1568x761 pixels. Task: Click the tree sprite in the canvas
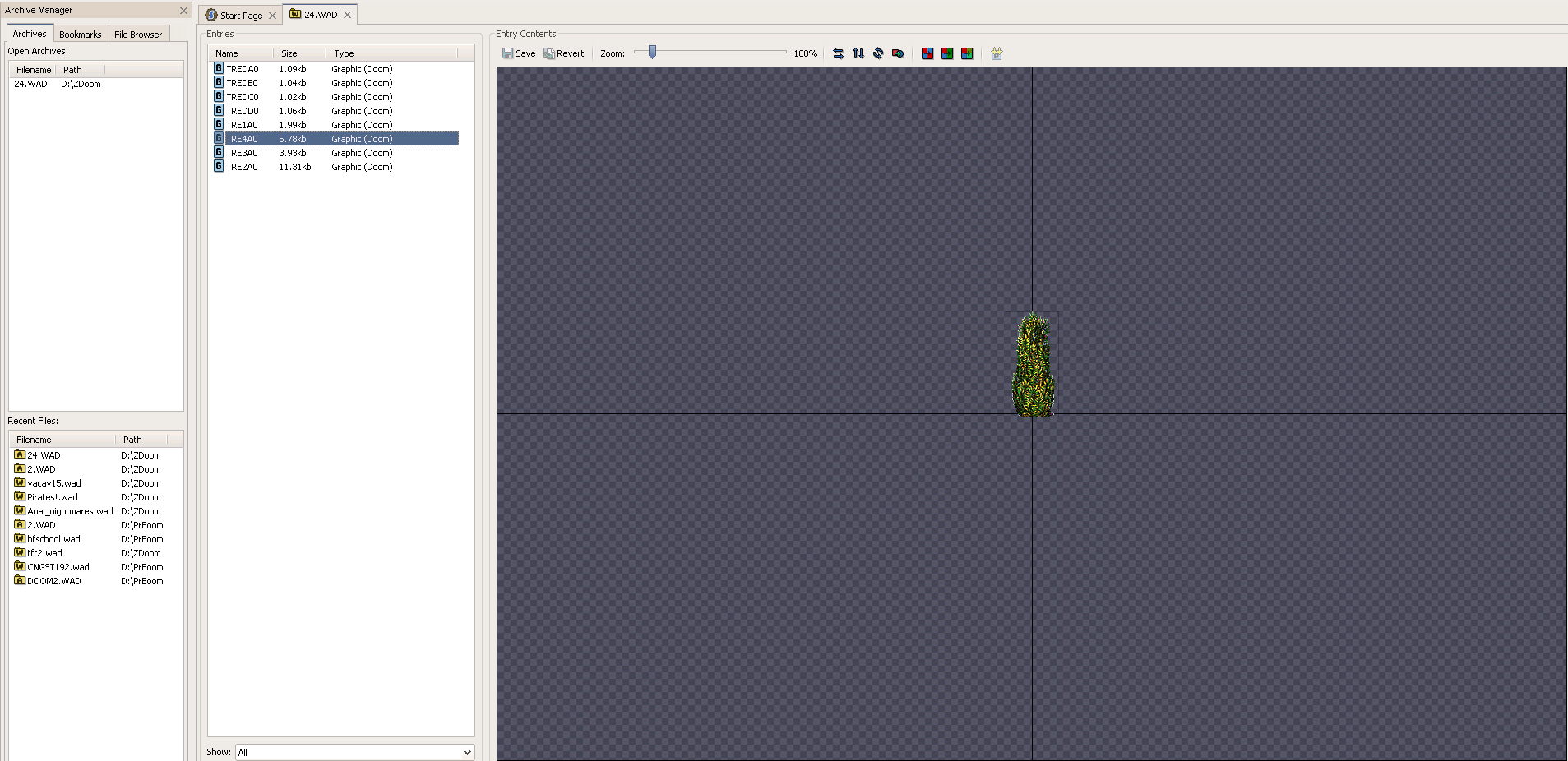click(1033, 364)
